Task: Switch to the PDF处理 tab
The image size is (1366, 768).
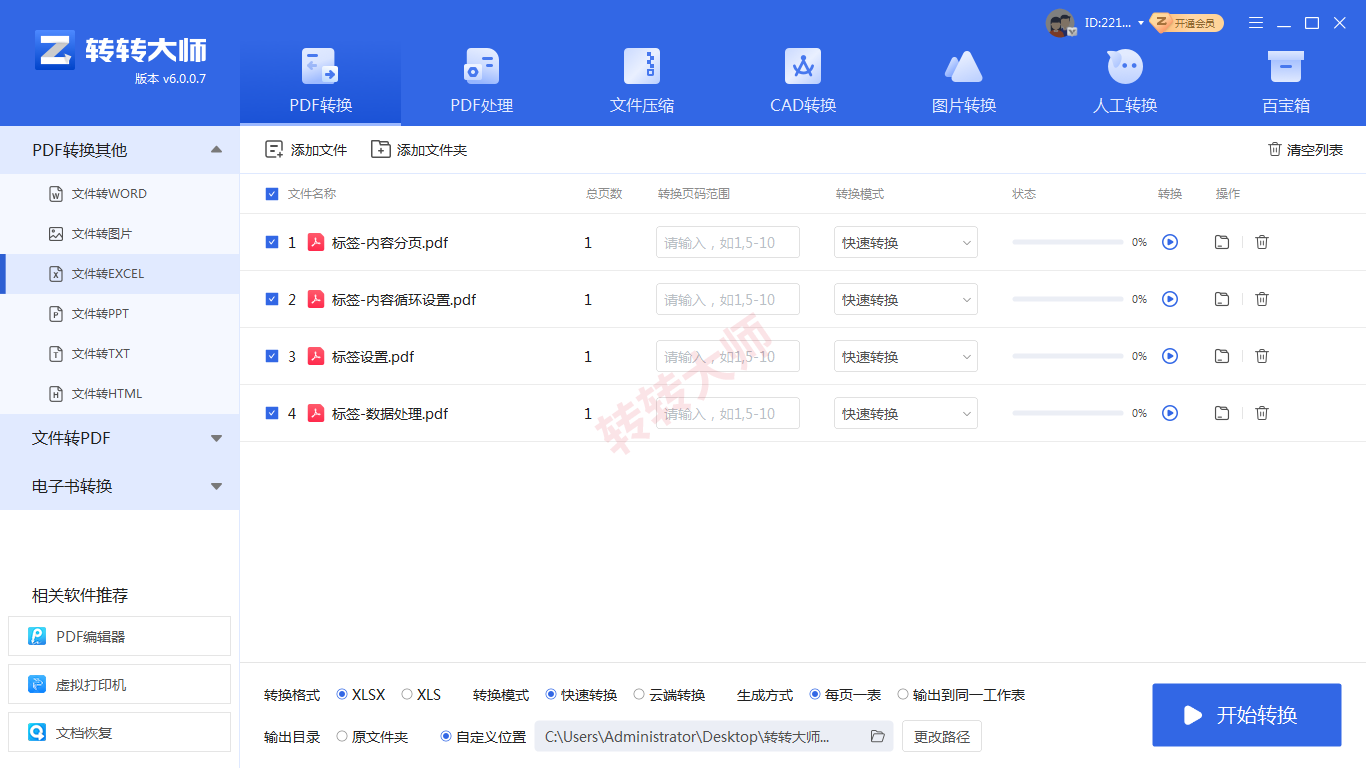Action: (482, 82)
